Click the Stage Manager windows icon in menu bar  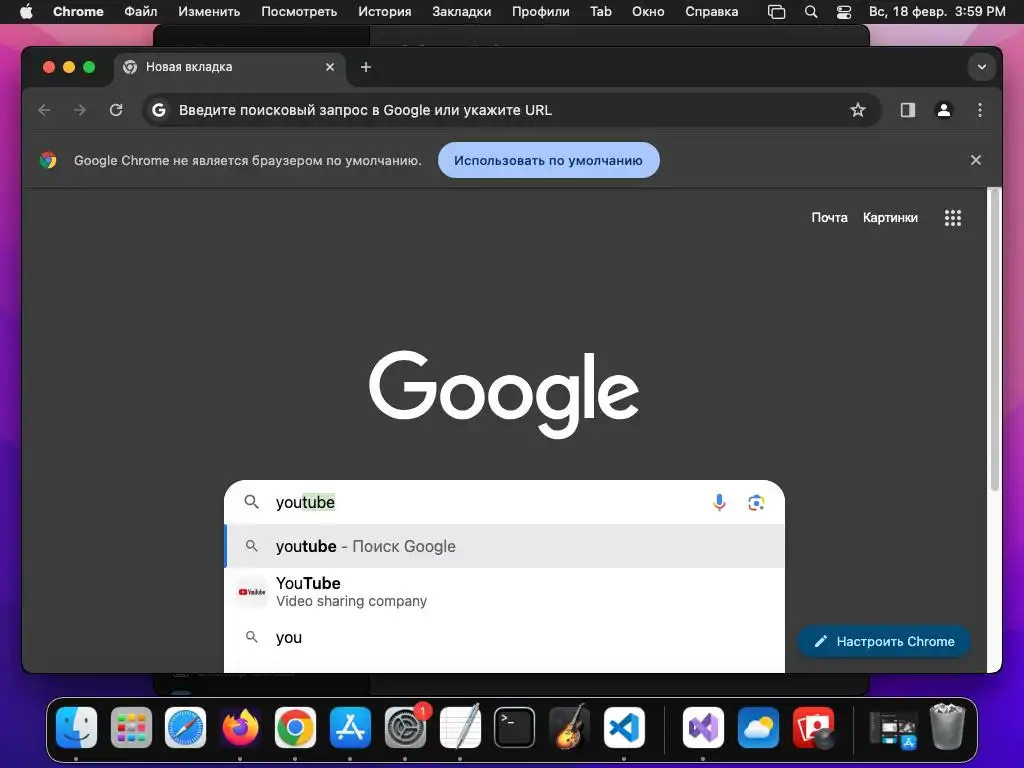(776, 12)
